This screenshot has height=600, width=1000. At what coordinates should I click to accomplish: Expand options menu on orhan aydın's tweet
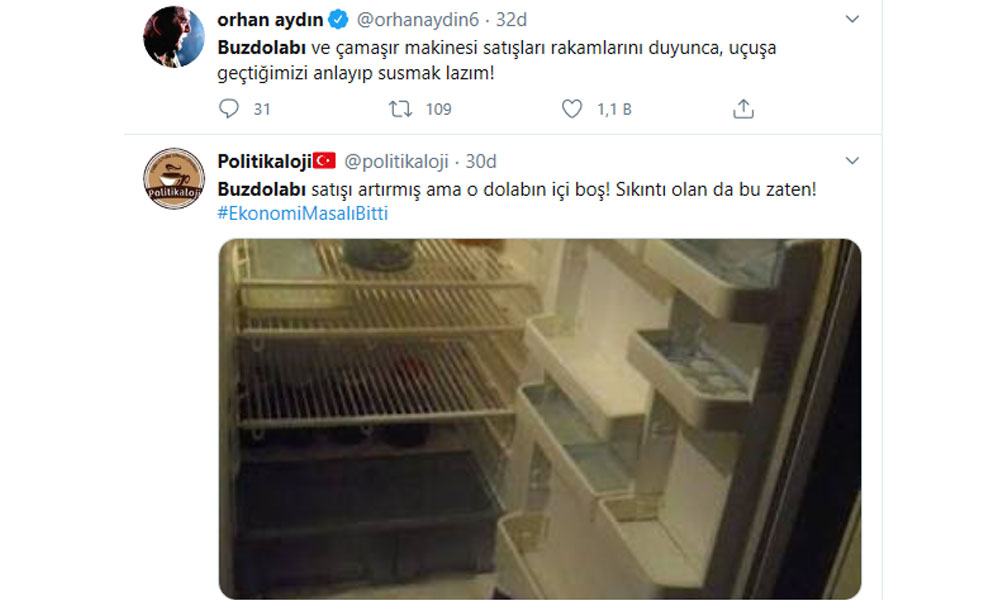[x=852, y=19]
